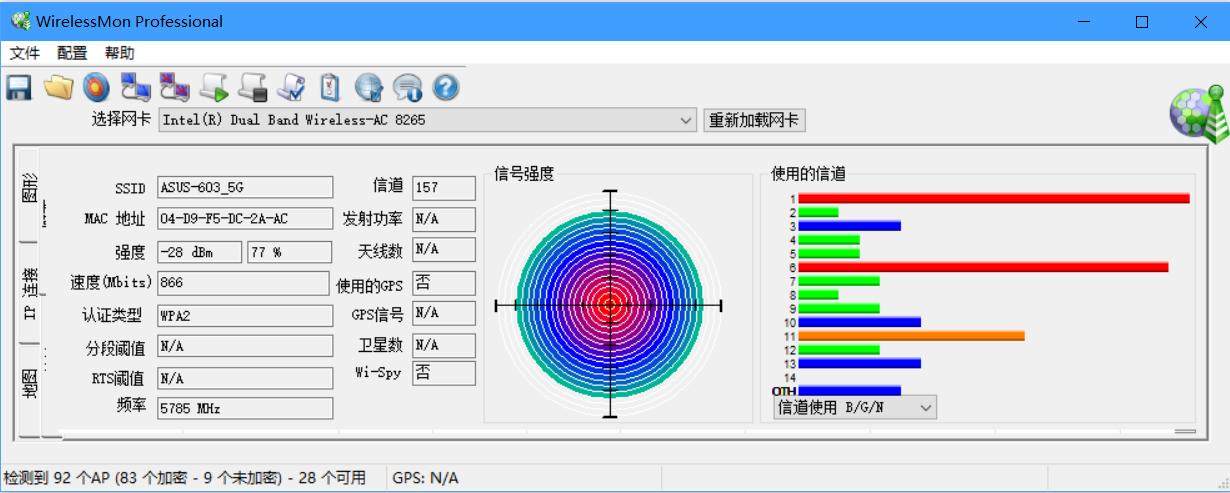The width and height of the screenshot is (1230, 493).
Task: Switch to the IP 连接 side tab
Action: click(x=29, y=293)
